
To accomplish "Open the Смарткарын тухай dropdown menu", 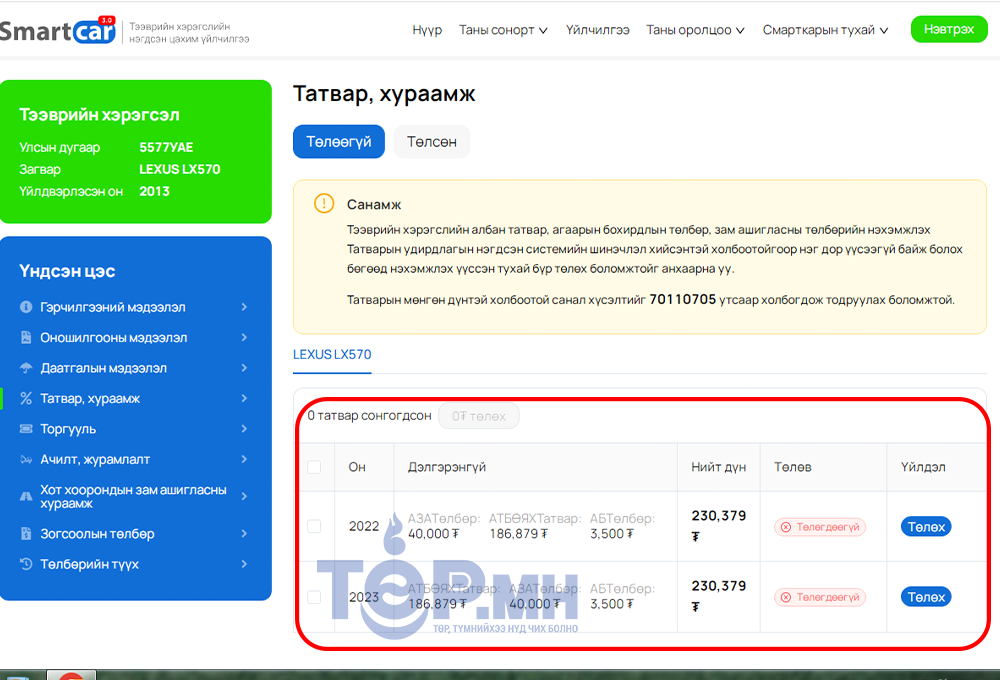I will (825, 30).
